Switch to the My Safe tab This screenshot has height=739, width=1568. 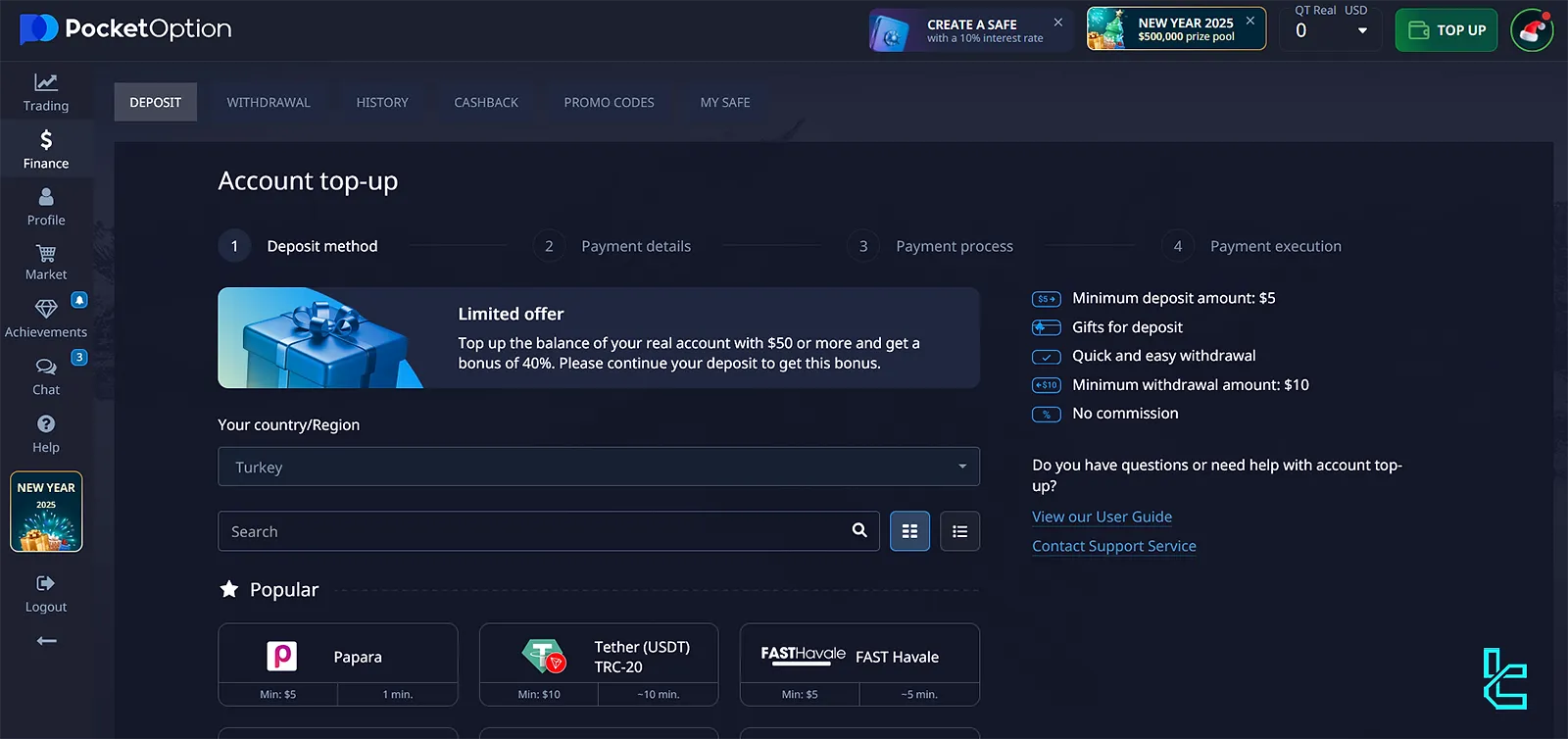click(725, 102)
